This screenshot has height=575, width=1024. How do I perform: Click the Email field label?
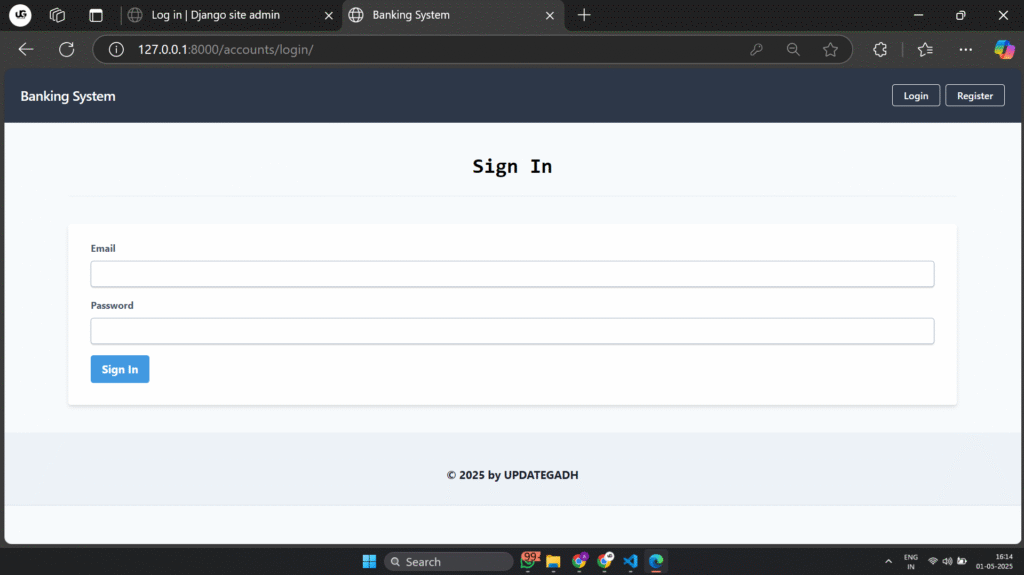pyautogui.click(x=103, y=248)
